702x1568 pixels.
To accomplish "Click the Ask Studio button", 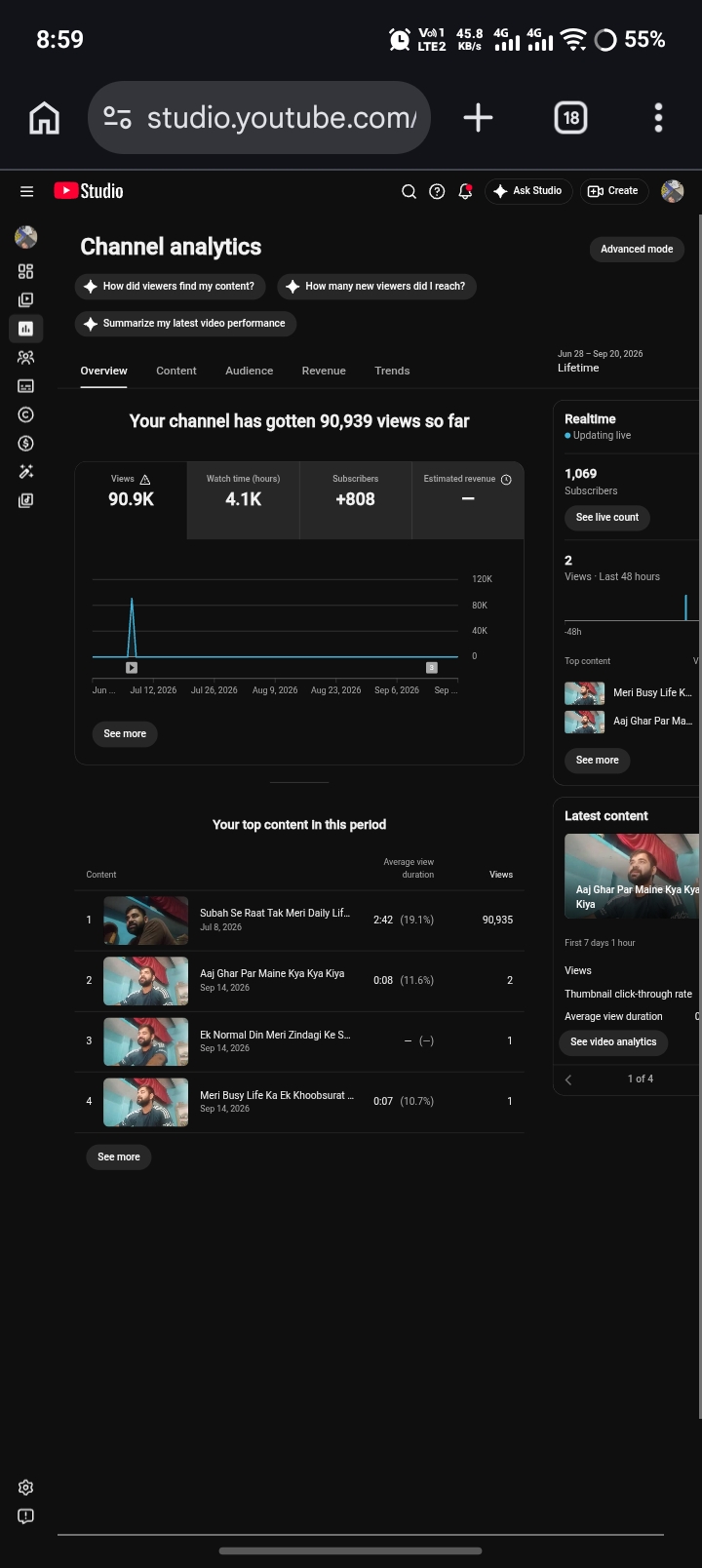I will [x=527, y=191].
